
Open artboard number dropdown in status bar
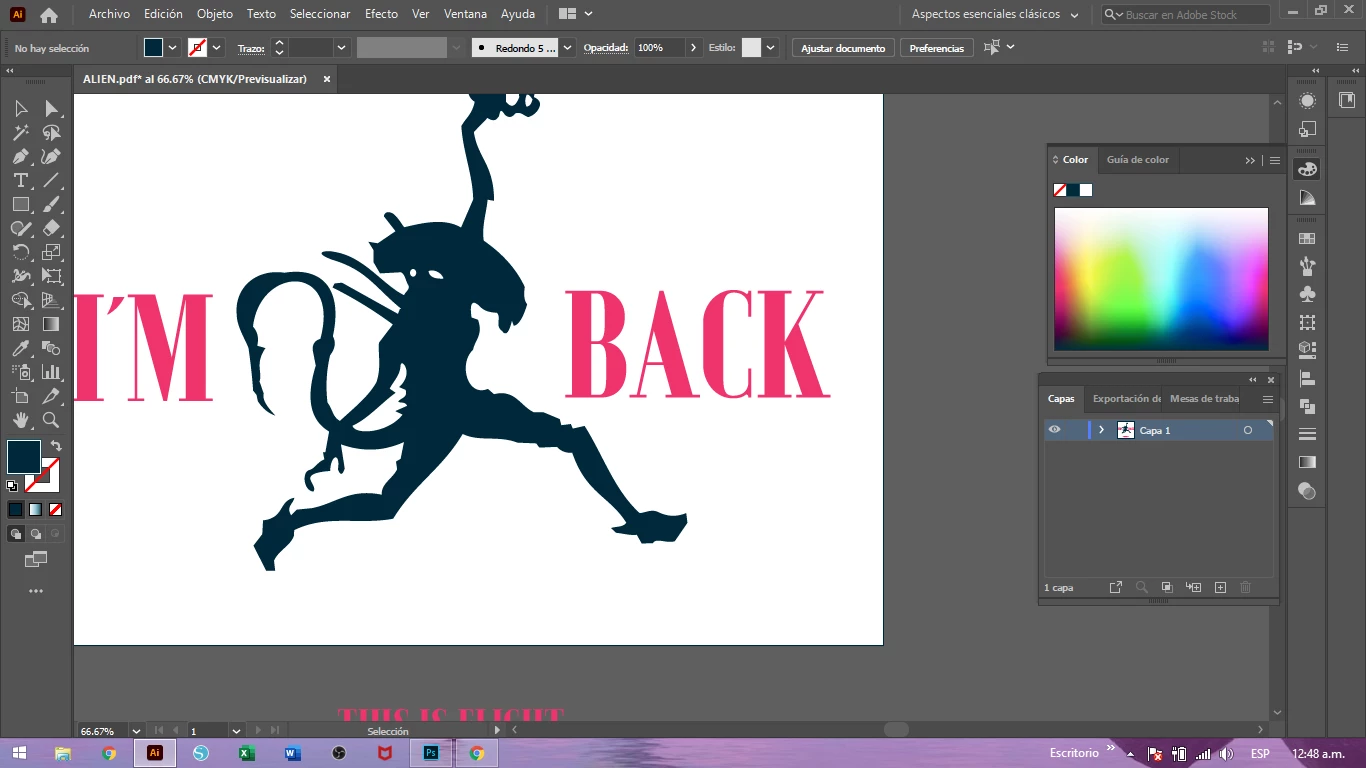pyautogui.click(x=236, y=731)
